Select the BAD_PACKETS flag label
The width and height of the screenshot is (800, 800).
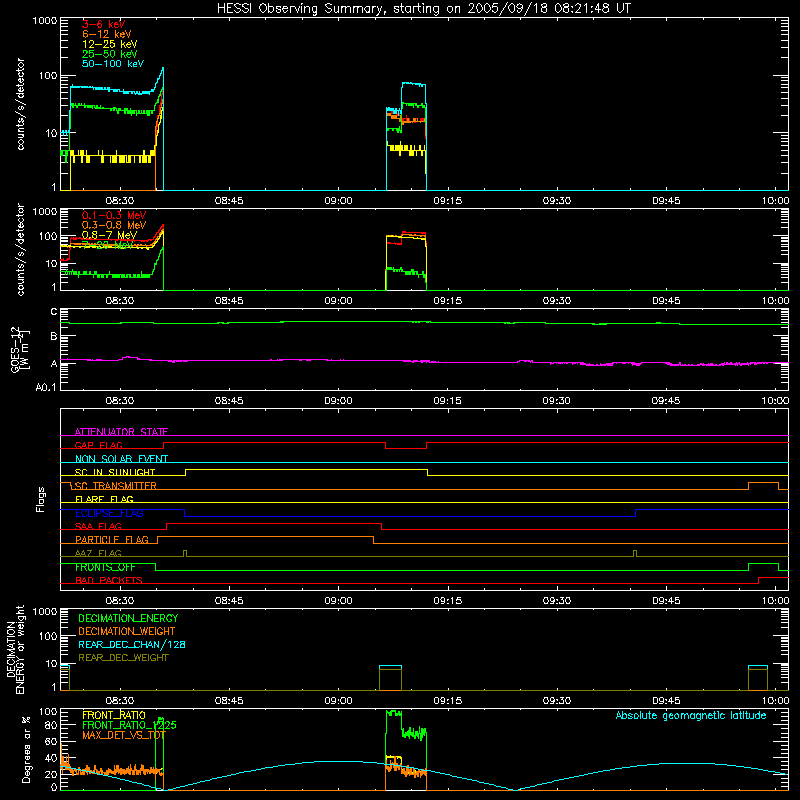click(109, 580)
